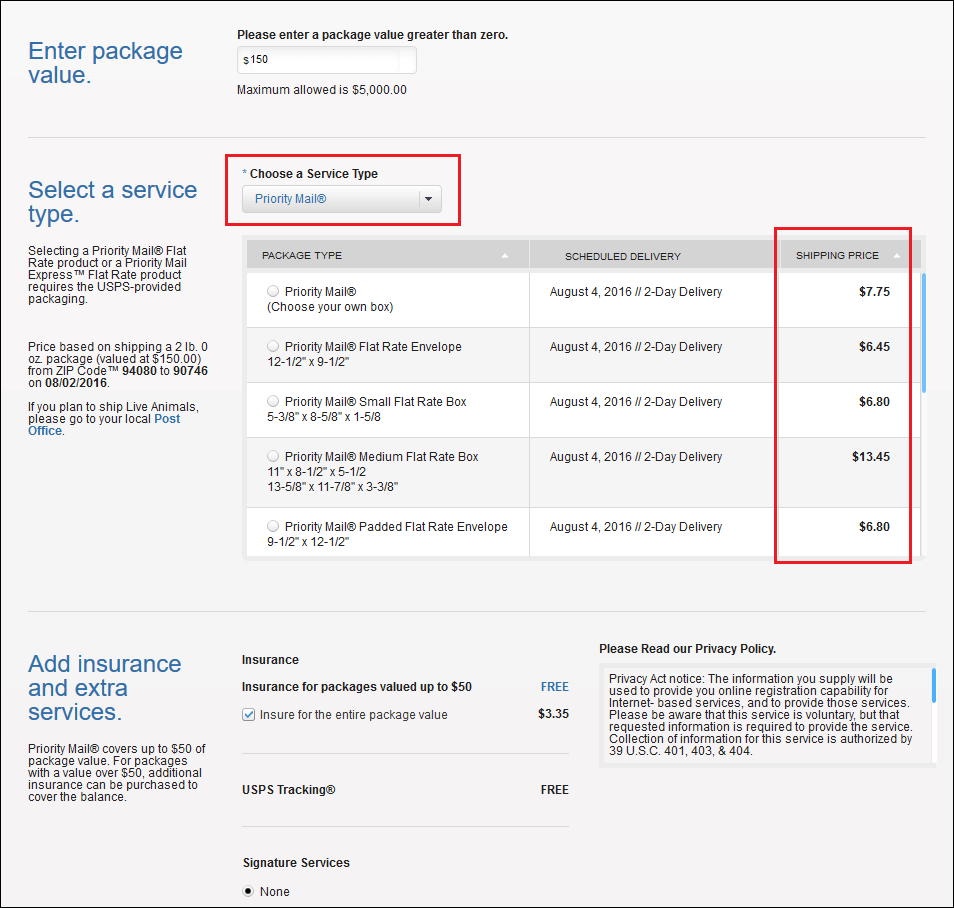
Task: Sort table by Shipping Price column
Action: click(x=848, y=256)
